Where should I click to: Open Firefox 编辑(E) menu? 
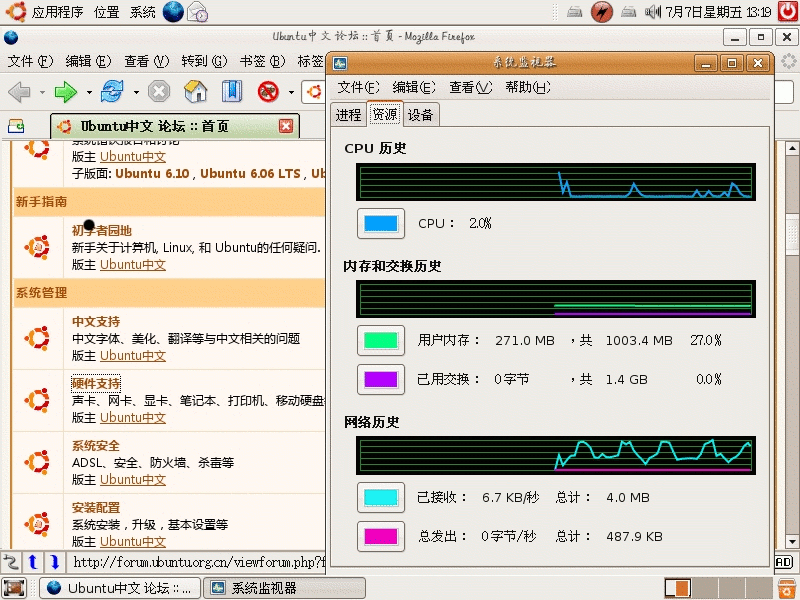[x=88, y=62]
